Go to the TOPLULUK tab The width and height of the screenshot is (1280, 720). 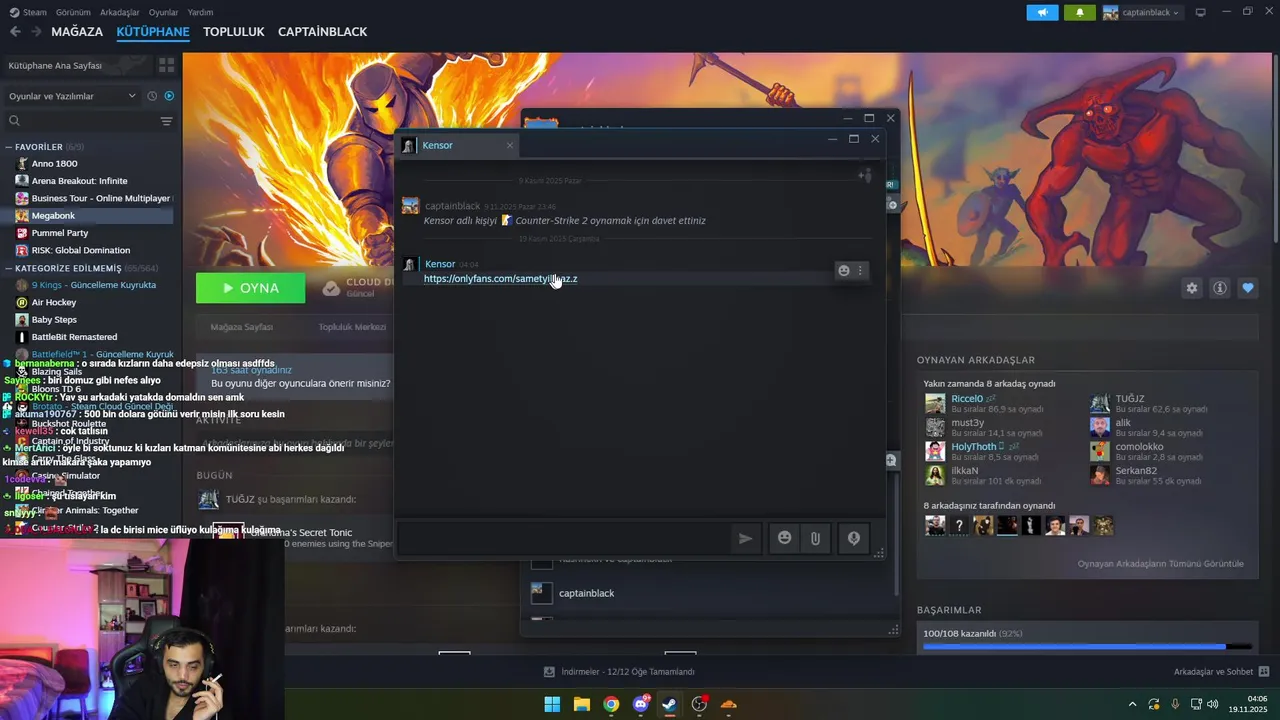coord(233,32)
